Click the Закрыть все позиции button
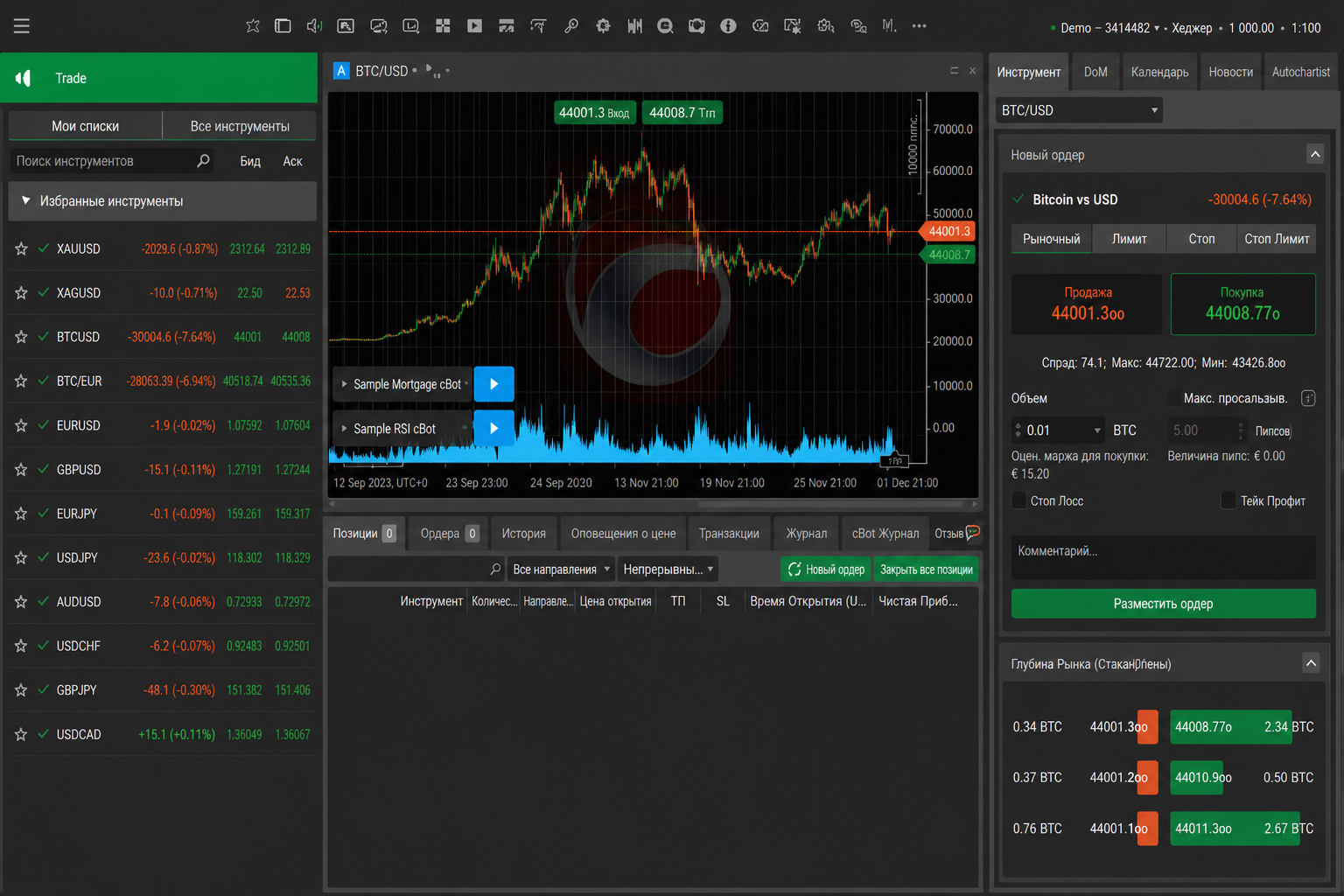Image resolution: width=1344 pixels, height=896 pixels. (926, 570)
